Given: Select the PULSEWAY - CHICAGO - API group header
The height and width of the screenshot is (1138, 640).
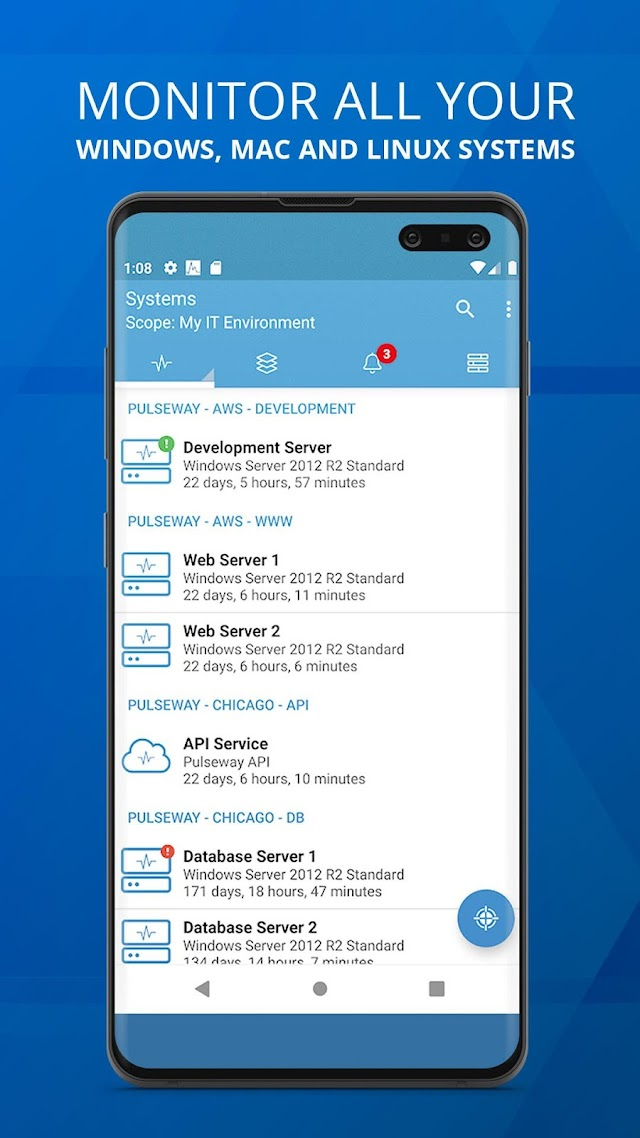Looking at the screenshot, I should coord(218,705).
